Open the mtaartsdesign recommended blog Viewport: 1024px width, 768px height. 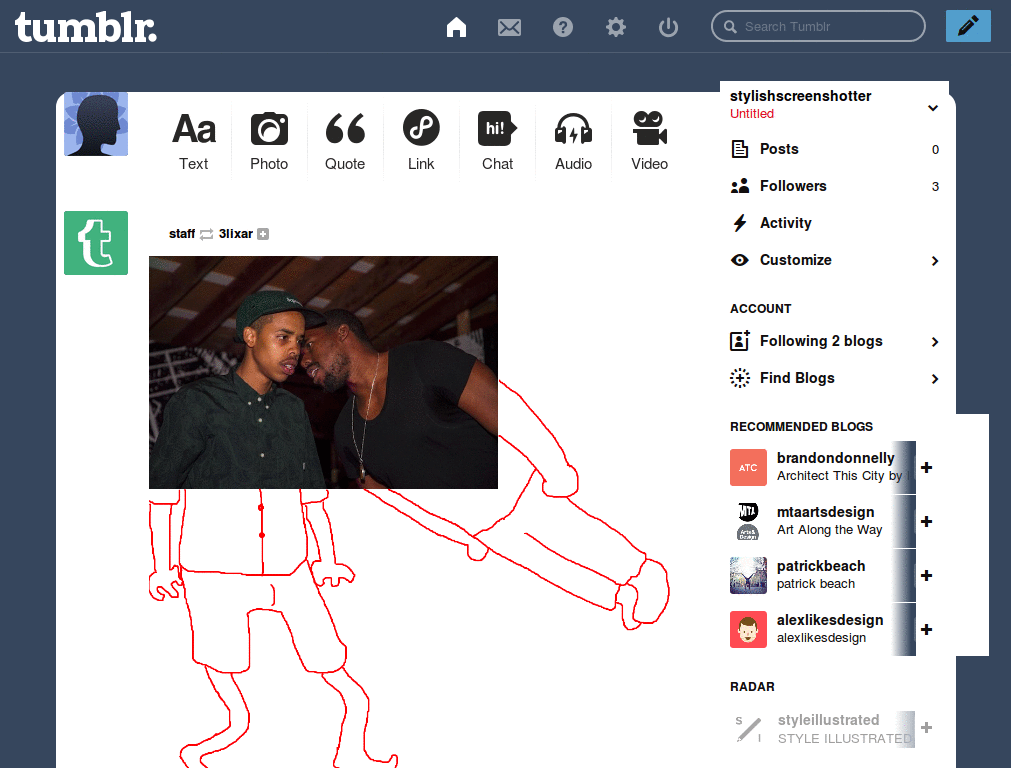825,512
